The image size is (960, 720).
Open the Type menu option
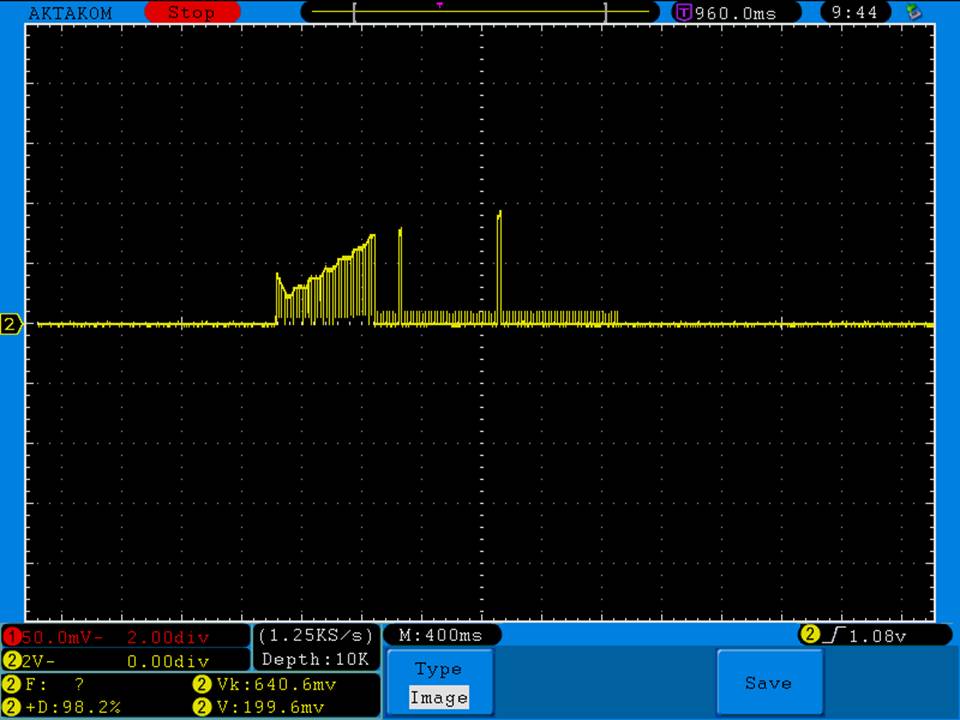click(438, 669)
